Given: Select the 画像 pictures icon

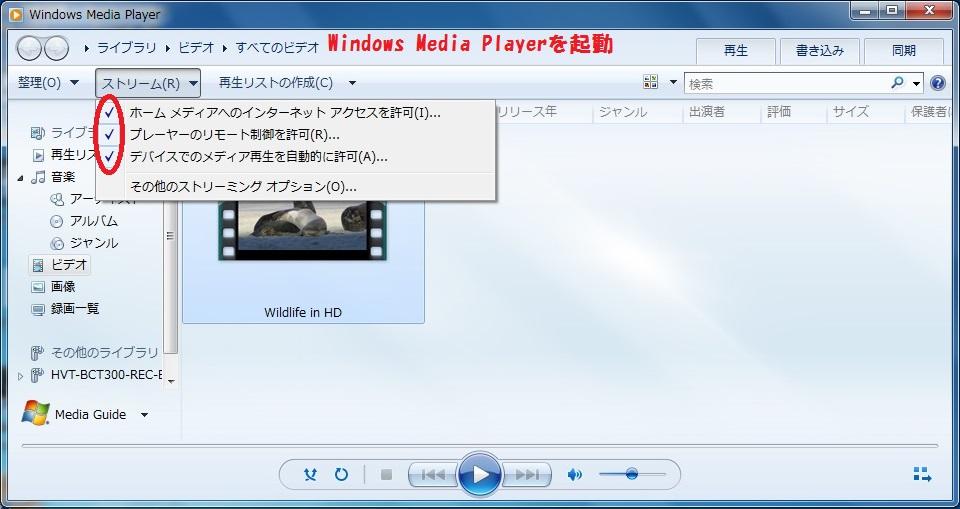Looking at the screenshot, I should point(38,287).
